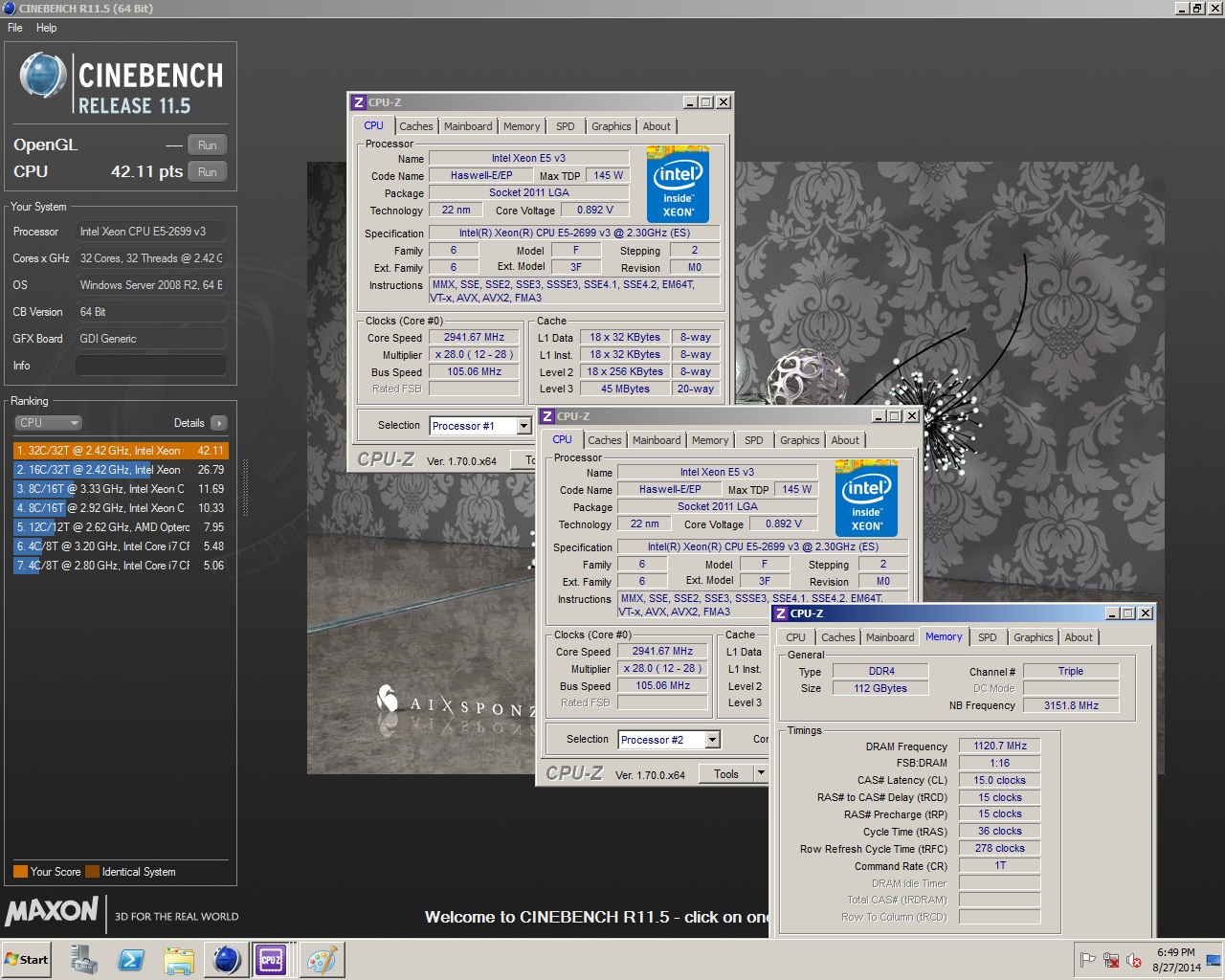Grab the Cinebench left panel resize handle
This screenshot has height=980, width=1225.
tap(246, 488)
